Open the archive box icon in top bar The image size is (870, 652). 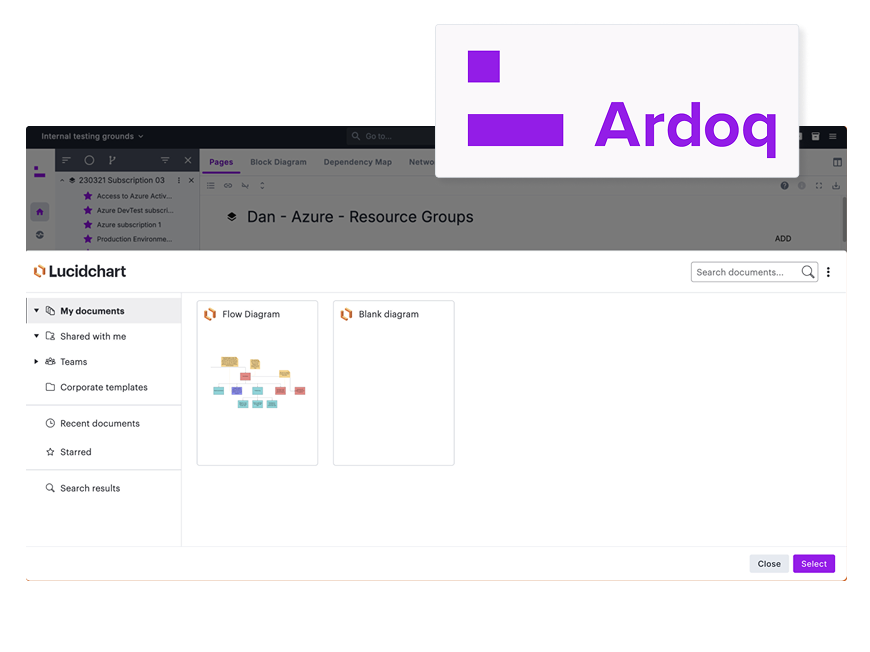coord(816,136)
